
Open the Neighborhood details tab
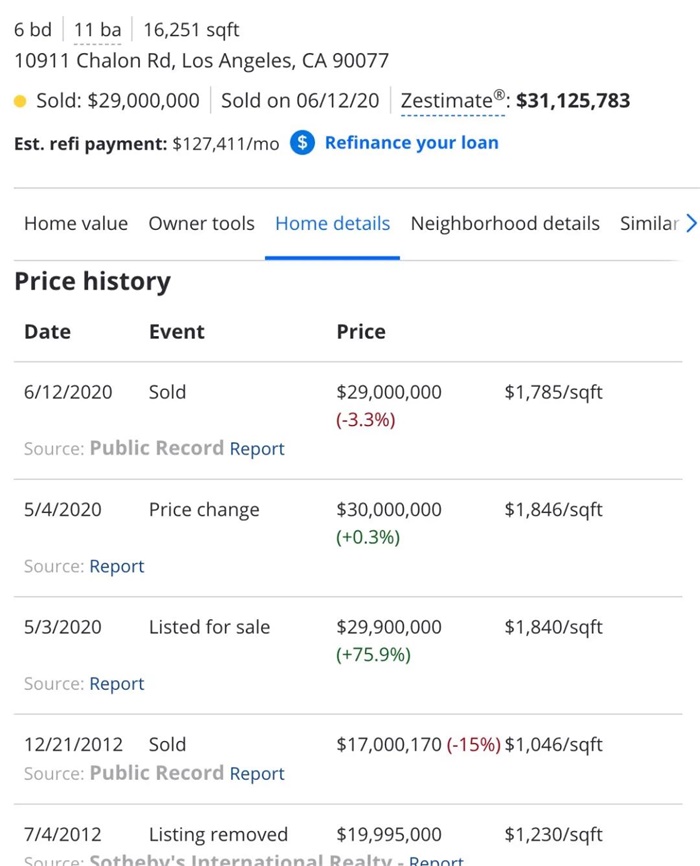pyautogui.click(x=505, y=224)
